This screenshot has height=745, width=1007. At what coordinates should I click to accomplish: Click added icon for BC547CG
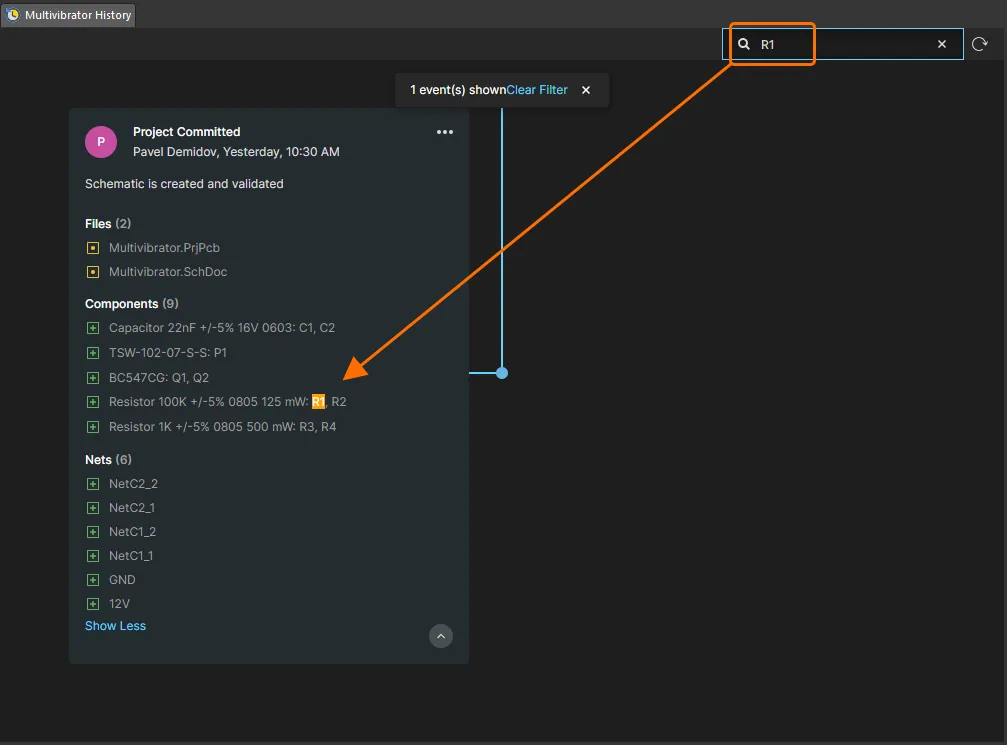tap(92, 378)
